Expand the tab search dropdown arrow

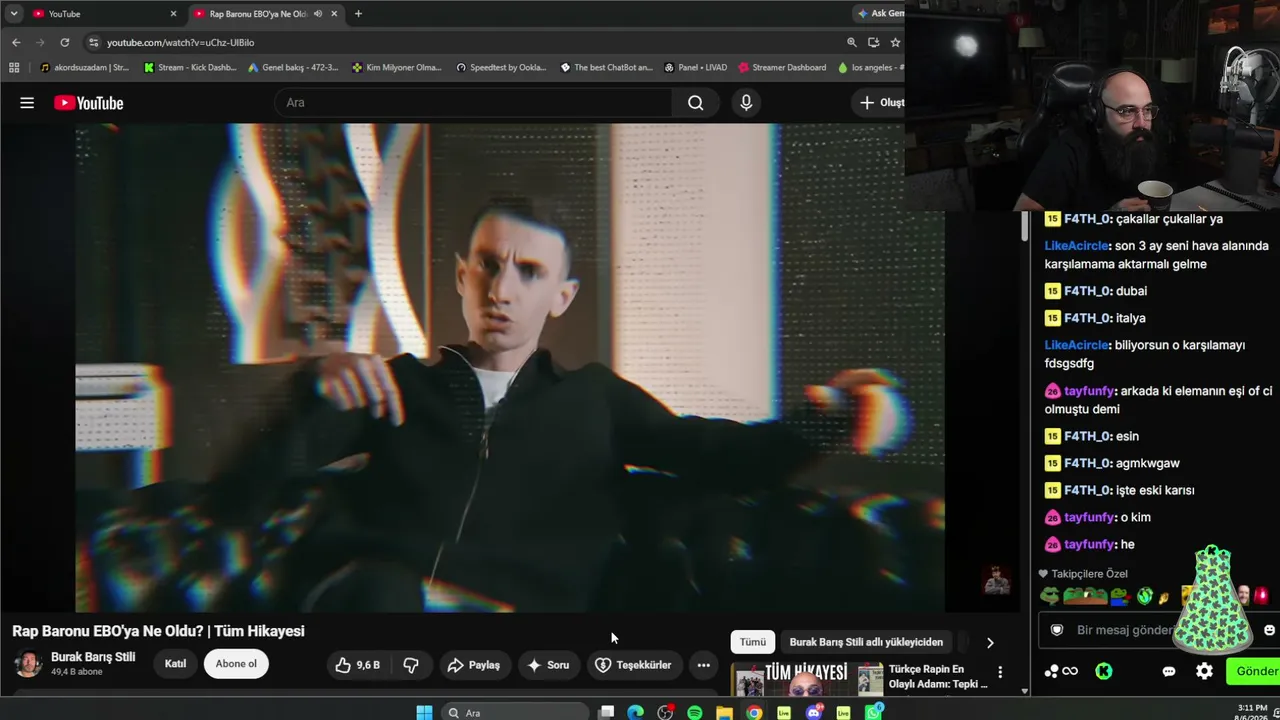coord(14,14)
